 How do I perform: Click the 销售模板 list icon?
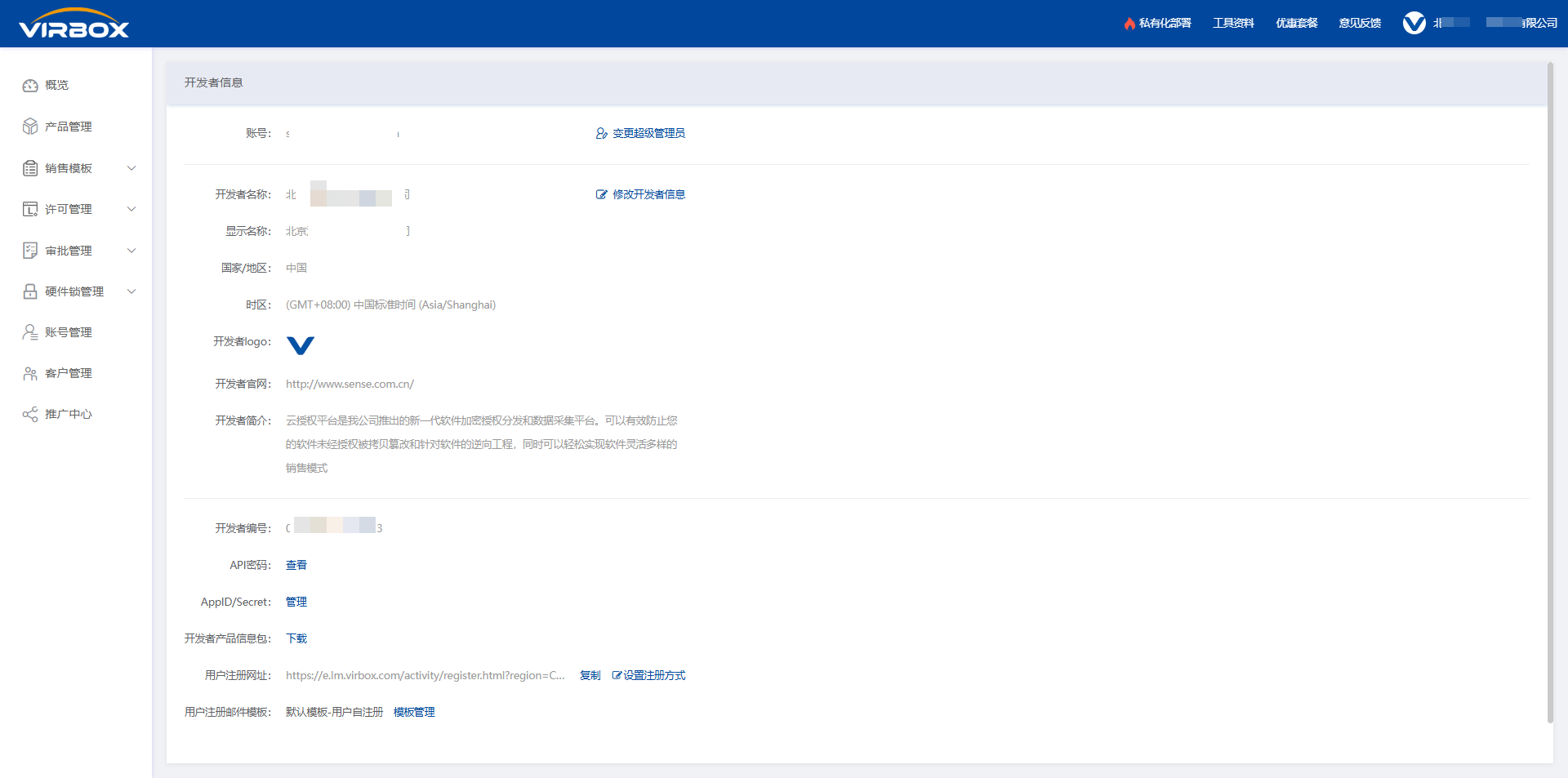[30, 168]
